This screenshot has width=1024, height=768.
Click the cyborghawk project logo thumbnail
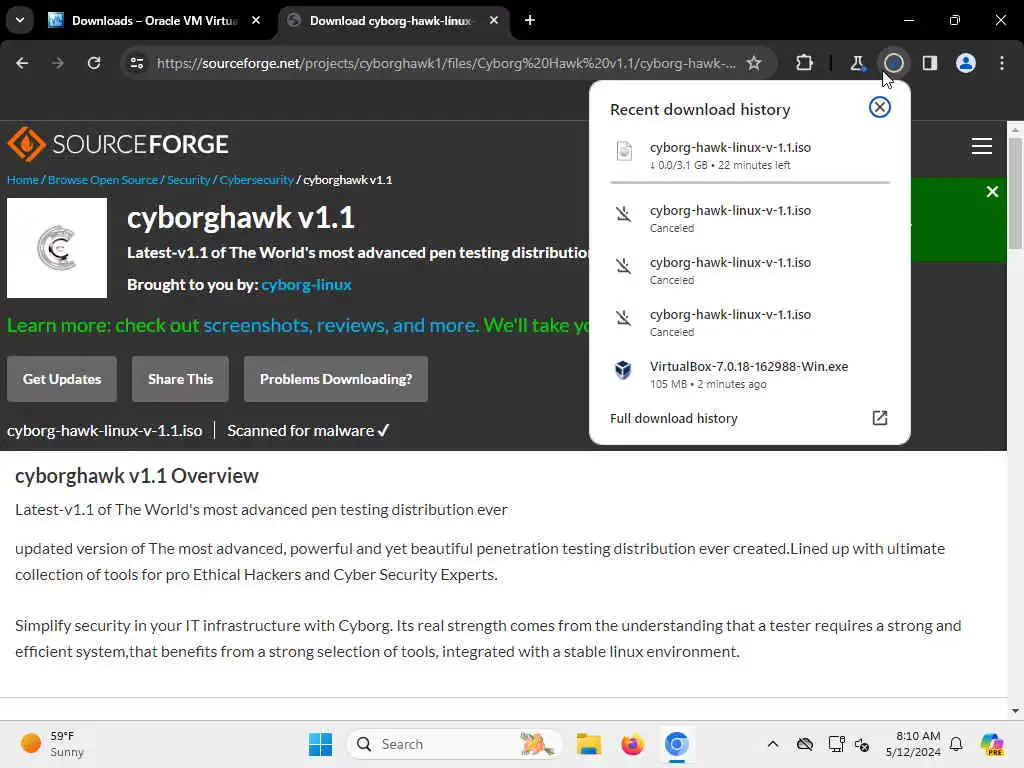pos(57,248)
